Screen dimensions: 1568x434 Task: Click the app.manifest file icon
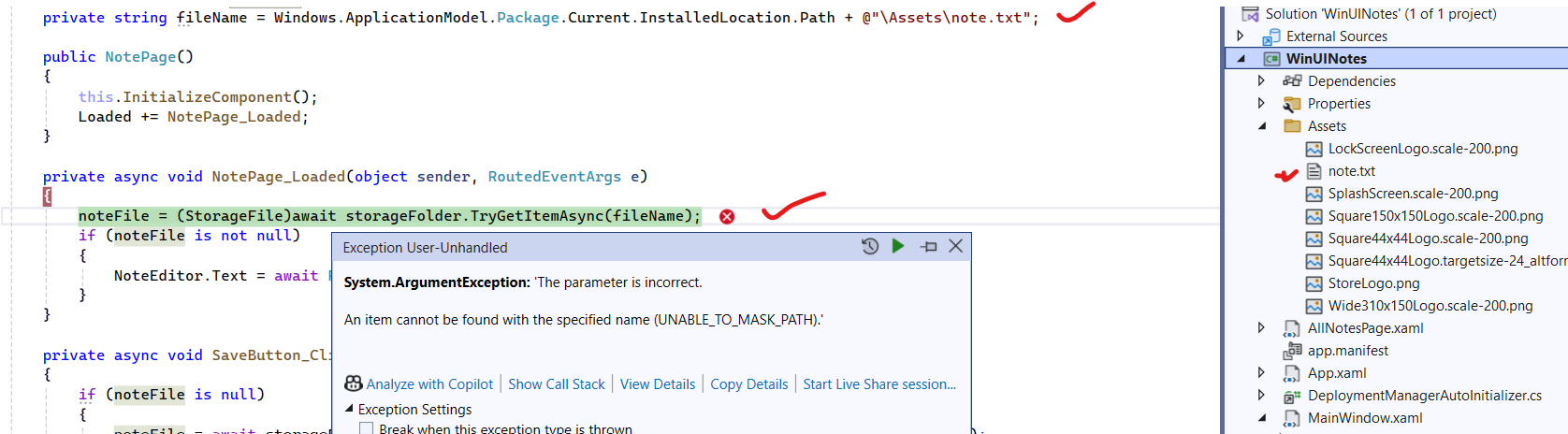coord(1292,351)
